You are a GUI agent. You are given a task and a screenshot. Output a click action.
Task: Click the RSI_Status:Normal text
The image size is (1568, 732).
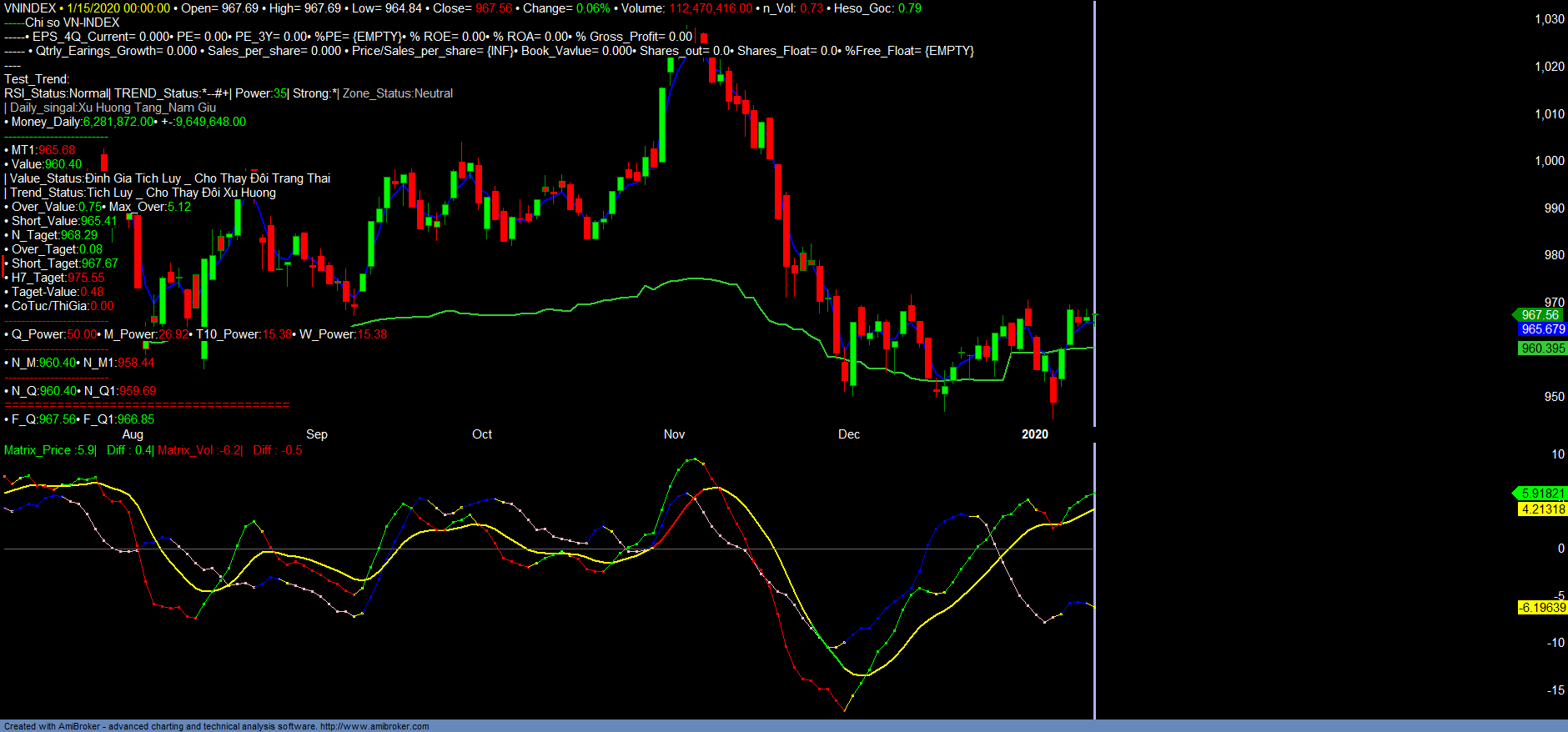(x=56, y=93)
